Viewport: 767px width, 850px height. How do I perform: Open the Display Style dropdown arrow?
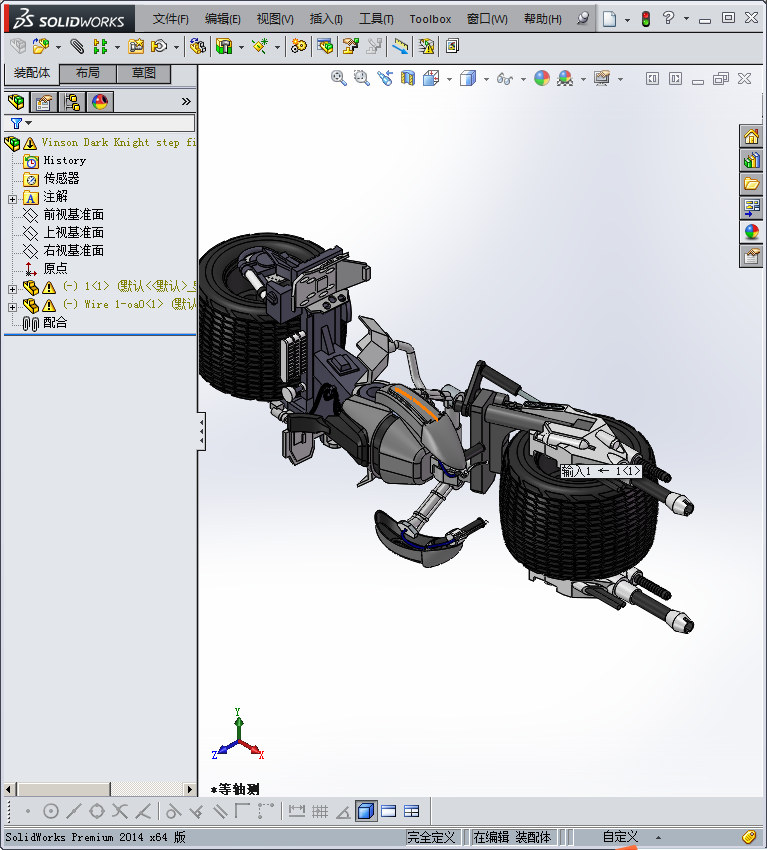(486, 80)
